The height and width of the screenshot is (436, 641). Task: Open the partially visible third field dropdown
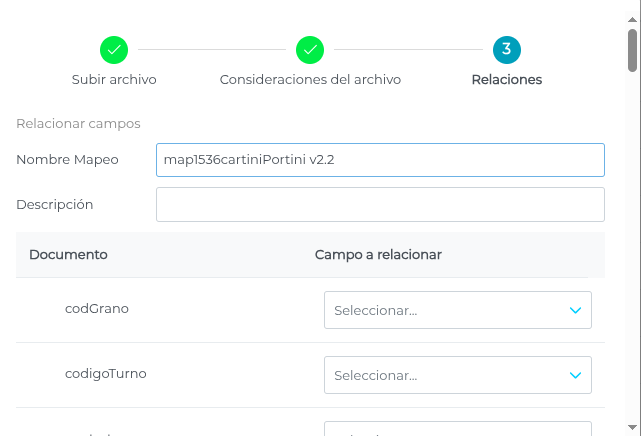pyautogui.click(x=457, y=431)
